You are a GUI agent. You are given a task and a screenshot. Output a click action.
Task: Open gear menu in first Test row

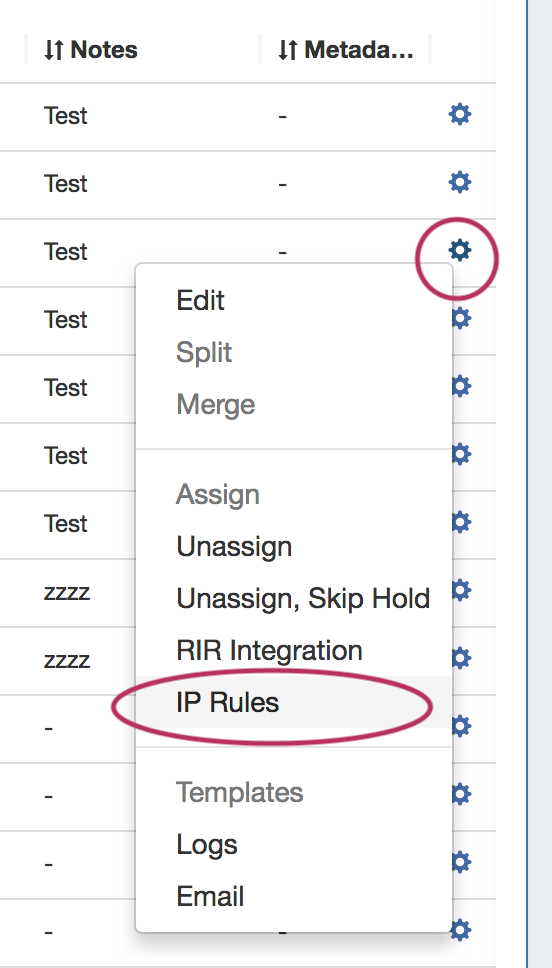pyautogui.click(x=459, y=114)
